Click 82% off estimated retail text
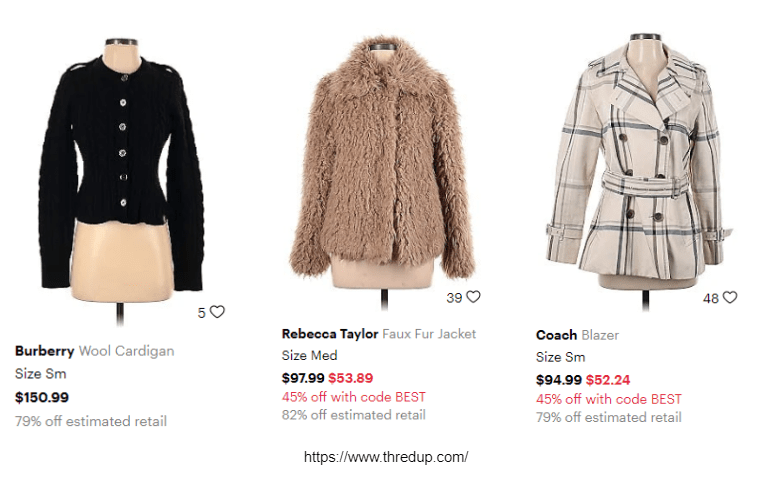759x483 pixels. pyautogui.click(x=354, y=415)
